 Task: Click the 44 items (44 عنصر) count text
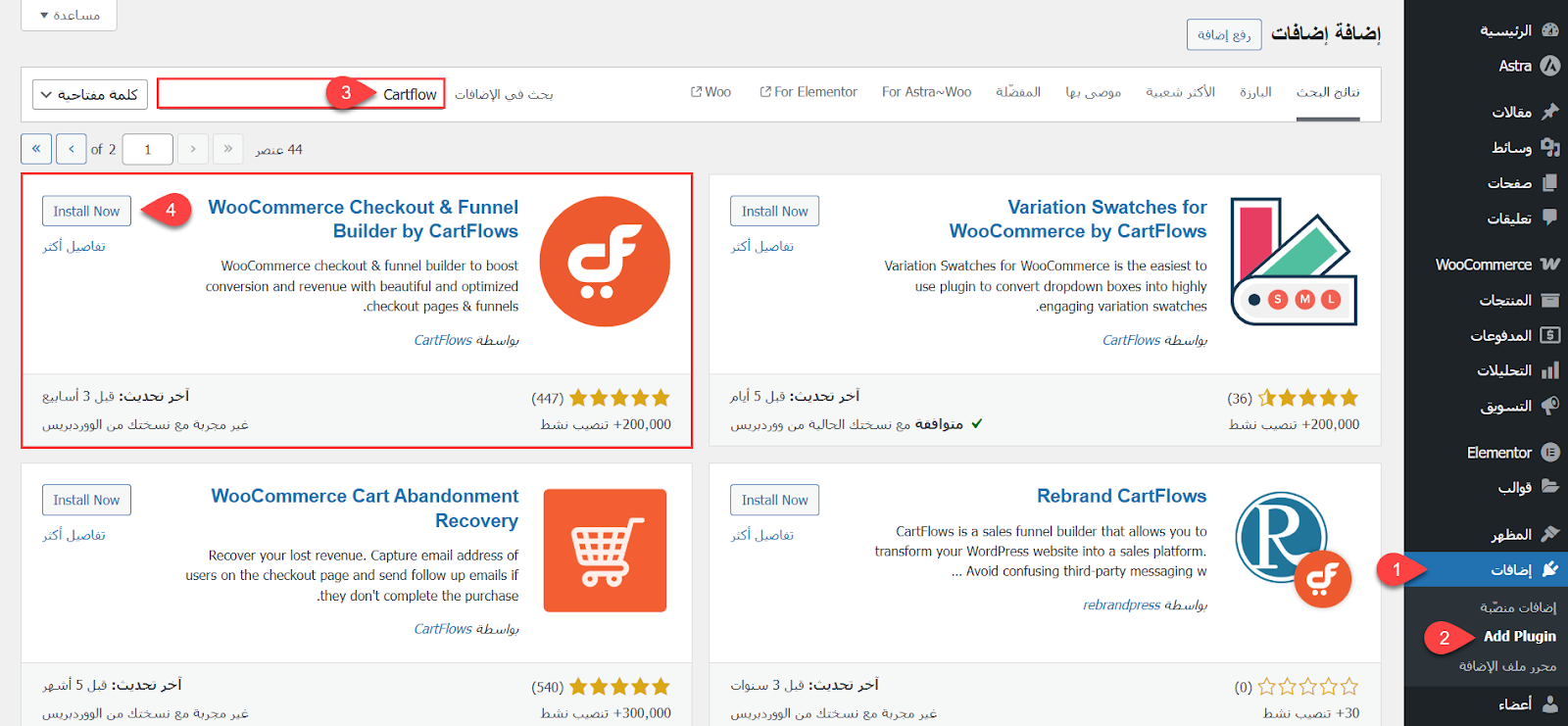click(279, 149)
